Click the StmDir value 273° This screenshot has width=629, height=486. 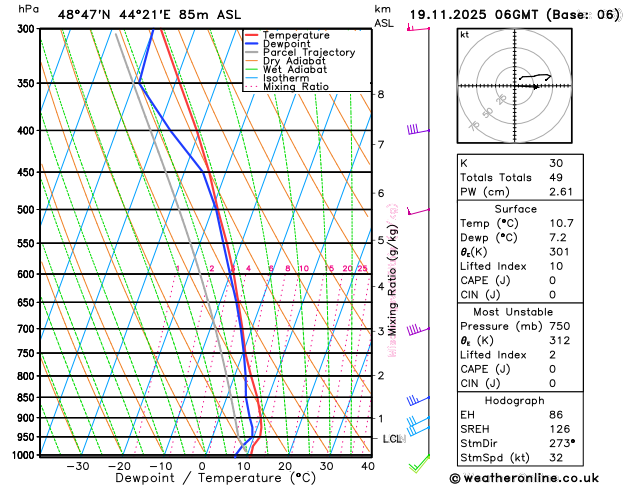click(x=562, y=443)
